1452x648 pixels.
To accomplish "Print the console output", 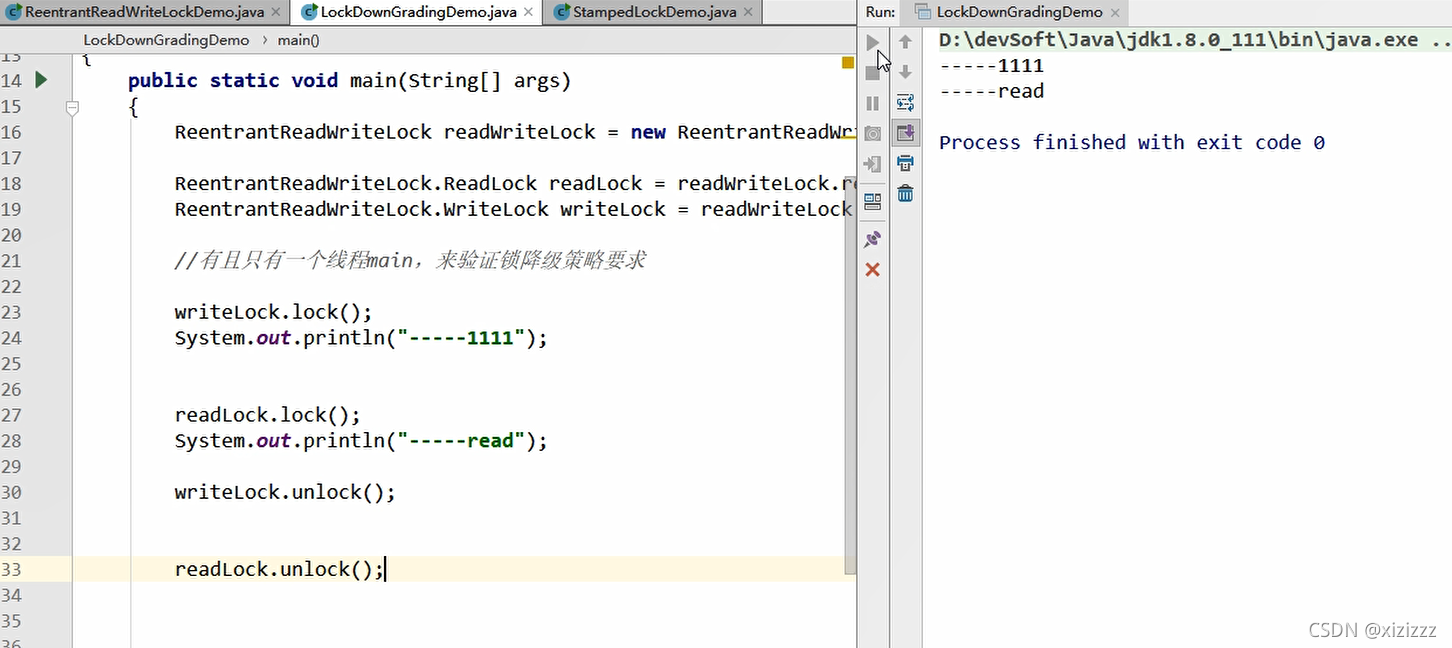I will [905, 163].
